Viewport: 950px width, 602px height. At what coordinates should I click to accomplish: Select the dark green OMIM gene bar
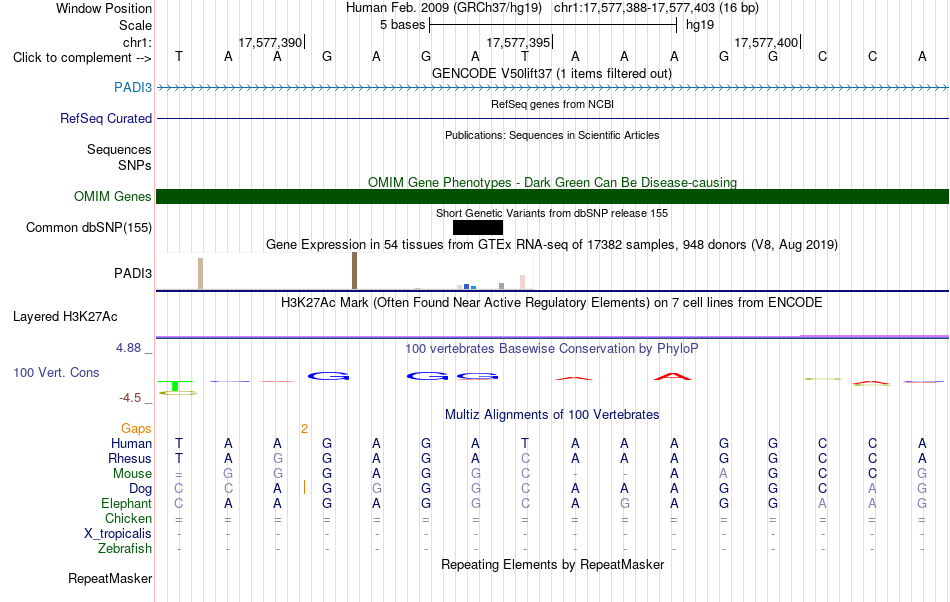(x=552, y=196)
